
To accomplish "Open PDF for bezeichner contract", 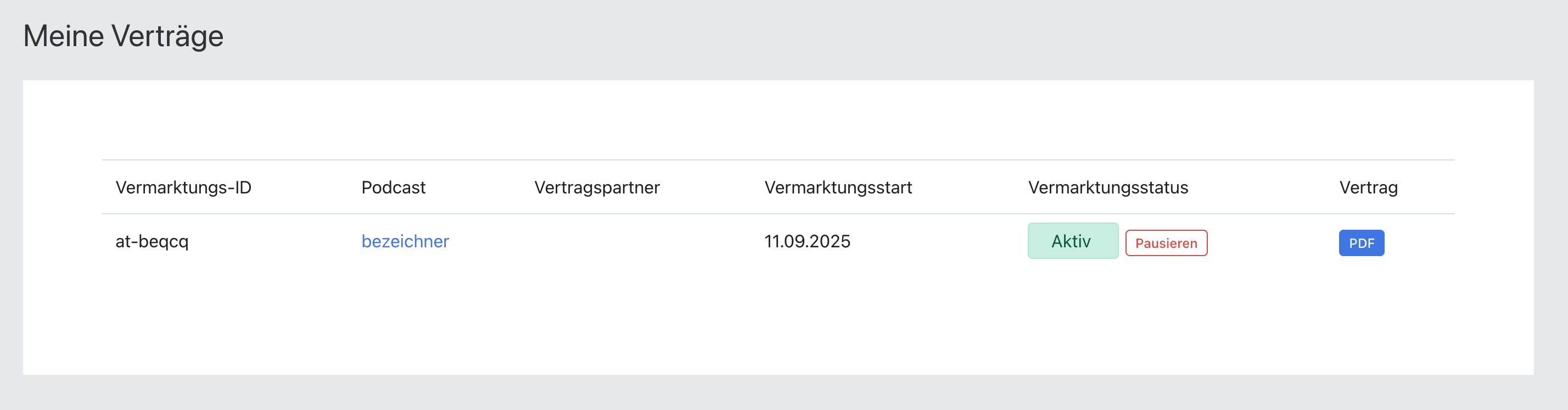I will pos(1361,243).
